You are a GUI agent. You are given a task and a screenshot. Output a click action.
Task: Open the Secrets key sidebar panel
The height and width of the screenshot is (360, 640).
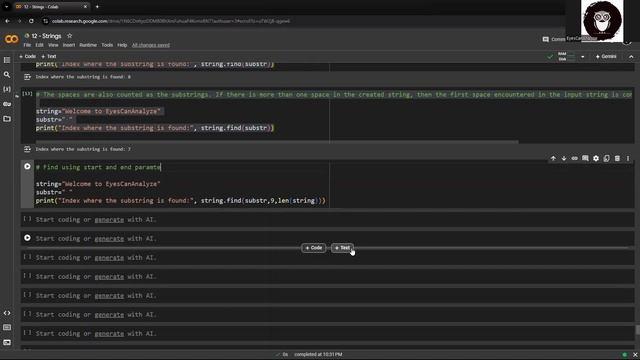(x=7, y=104)
